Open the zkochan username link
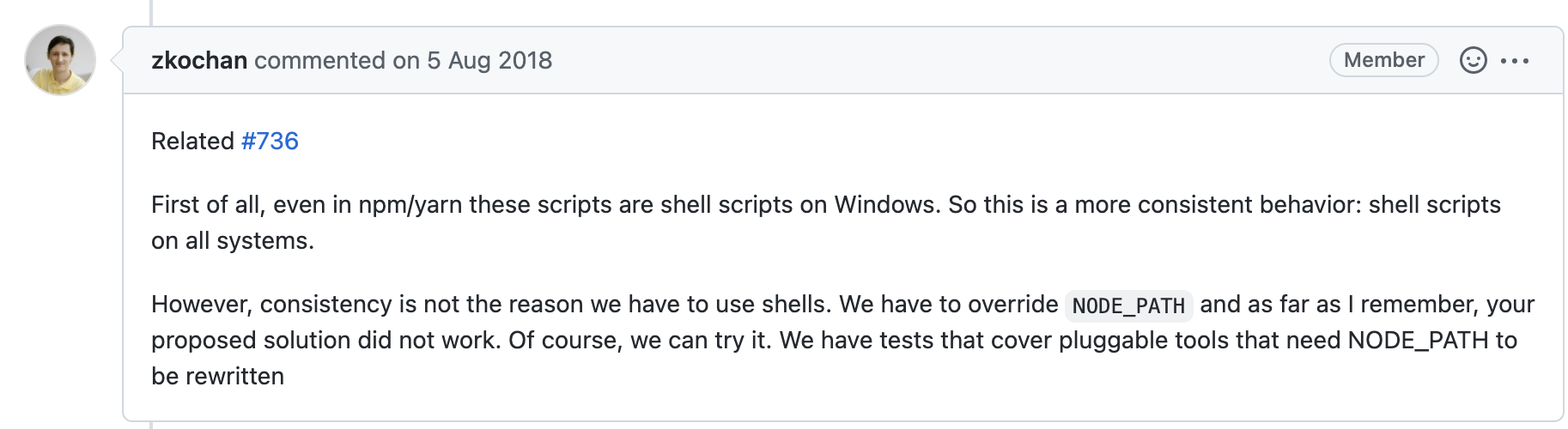This screenshot has width=1568, height=429. tap(199, 60)
